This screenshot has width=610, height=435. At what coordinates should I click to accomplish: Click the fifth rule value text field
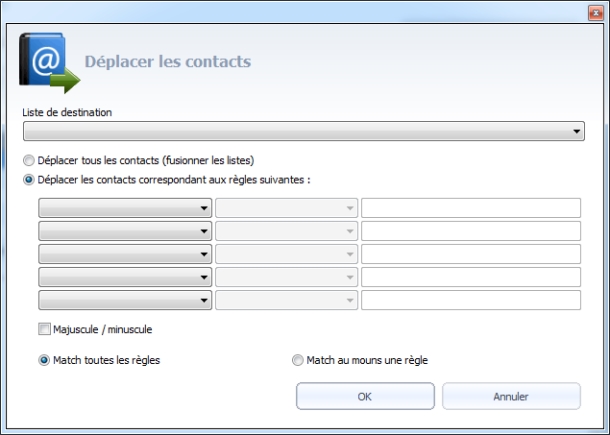pos(470,300)
